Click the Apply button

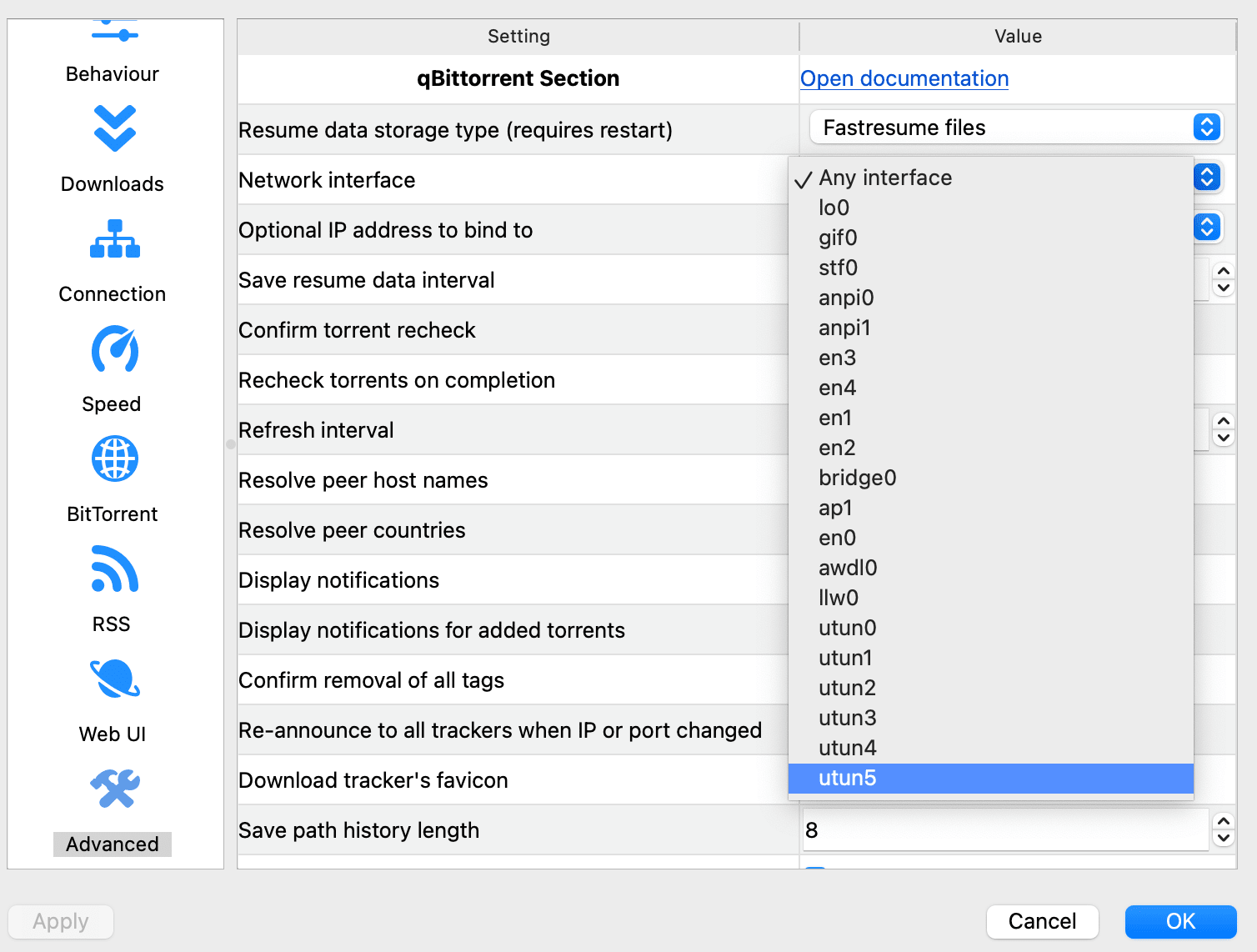tap(61, 921)
